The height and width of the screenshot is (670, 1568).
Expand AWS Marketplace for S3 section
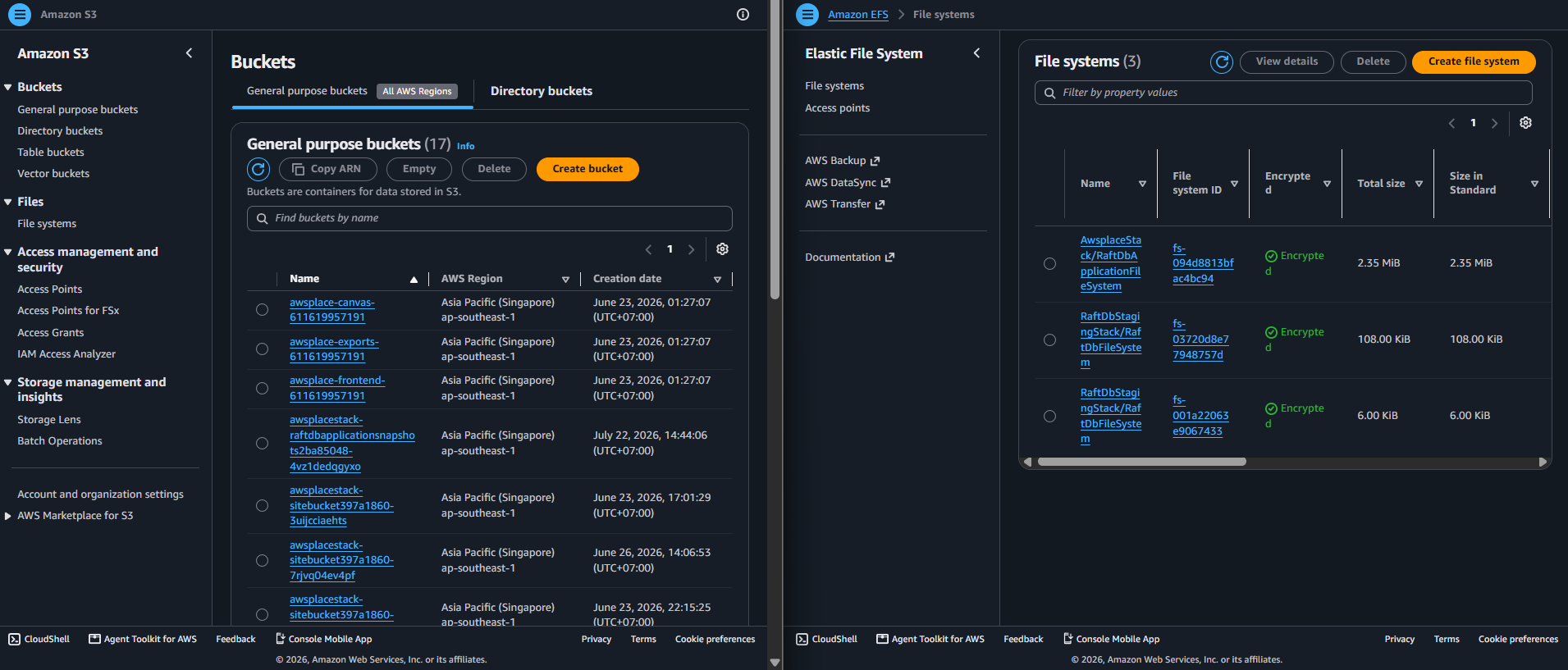tap(8, 516)
